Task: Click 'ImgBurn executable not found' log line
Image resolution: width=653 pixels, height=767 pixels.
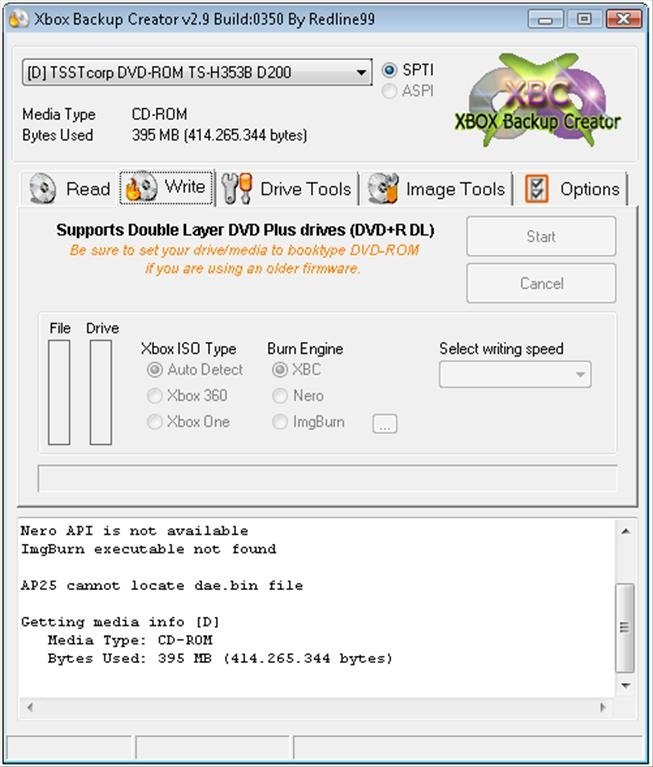Action: 148,549
